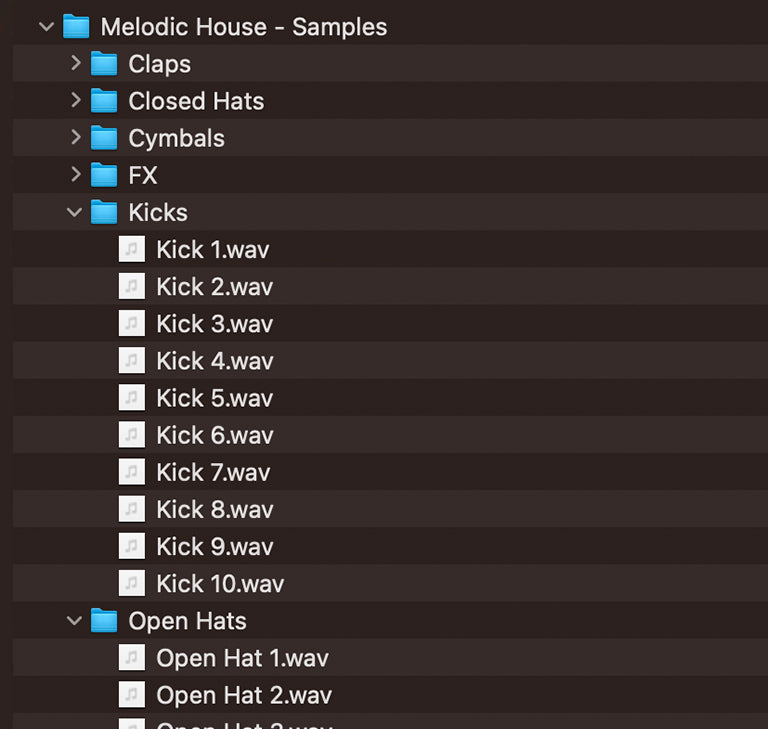The height and width of the screenshot is (729, 768).
Task: Click the Kick 5.wav audio file icon
Action: click(132, 398)
